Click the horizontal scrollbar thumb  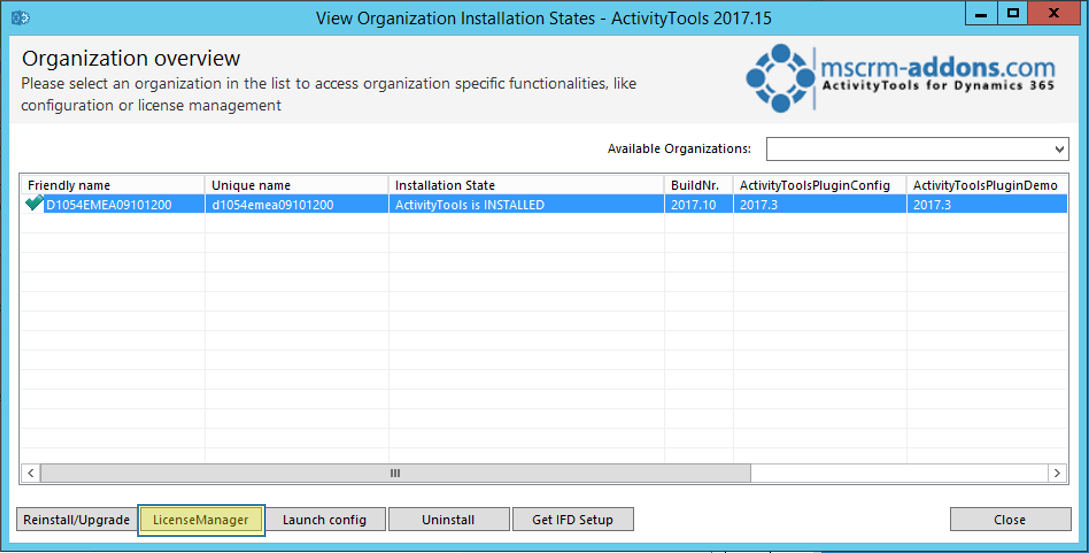(395, 473)
